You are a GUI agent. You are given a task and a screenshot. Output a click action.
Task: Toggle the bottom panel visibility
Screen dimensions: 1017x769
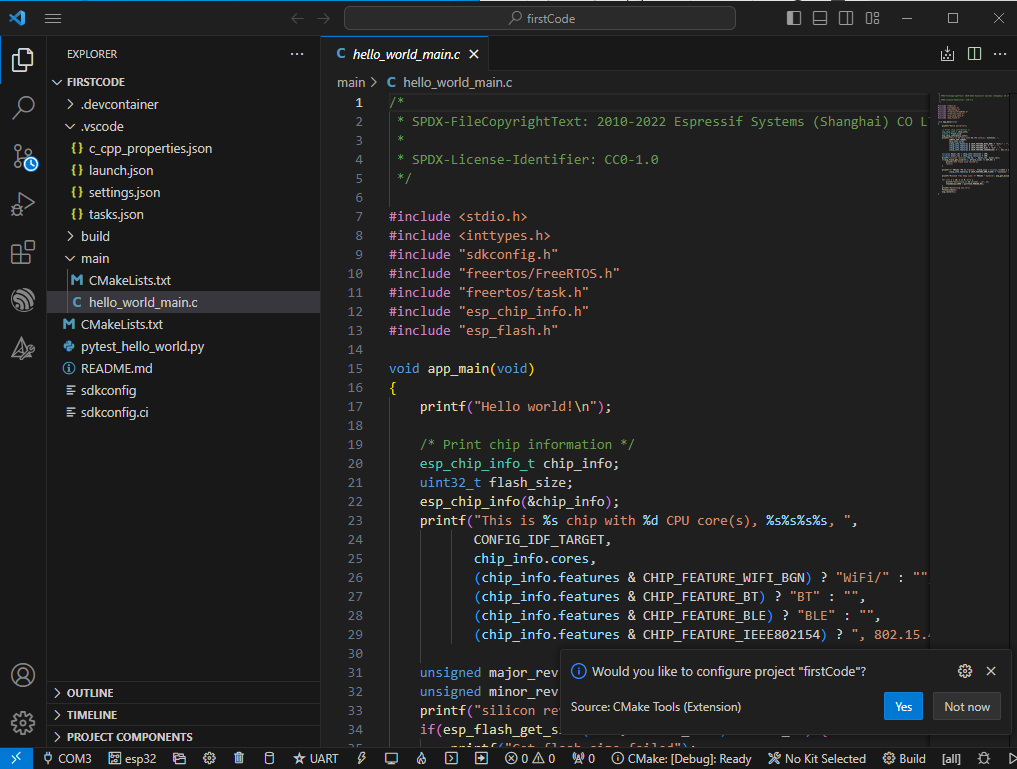point(820,18)
